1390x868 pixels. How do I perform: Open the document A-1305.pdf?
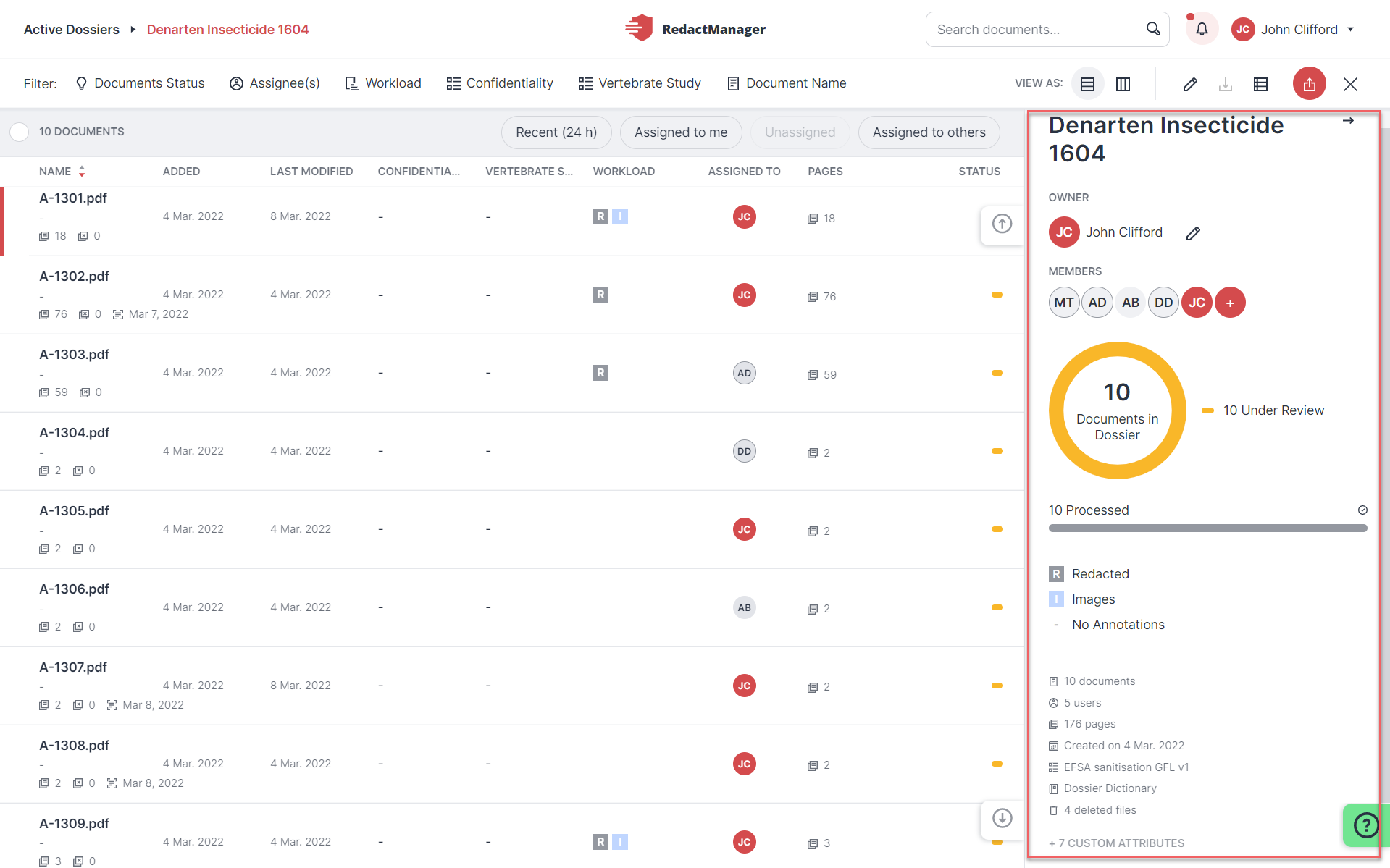click(x=74, y=511)
